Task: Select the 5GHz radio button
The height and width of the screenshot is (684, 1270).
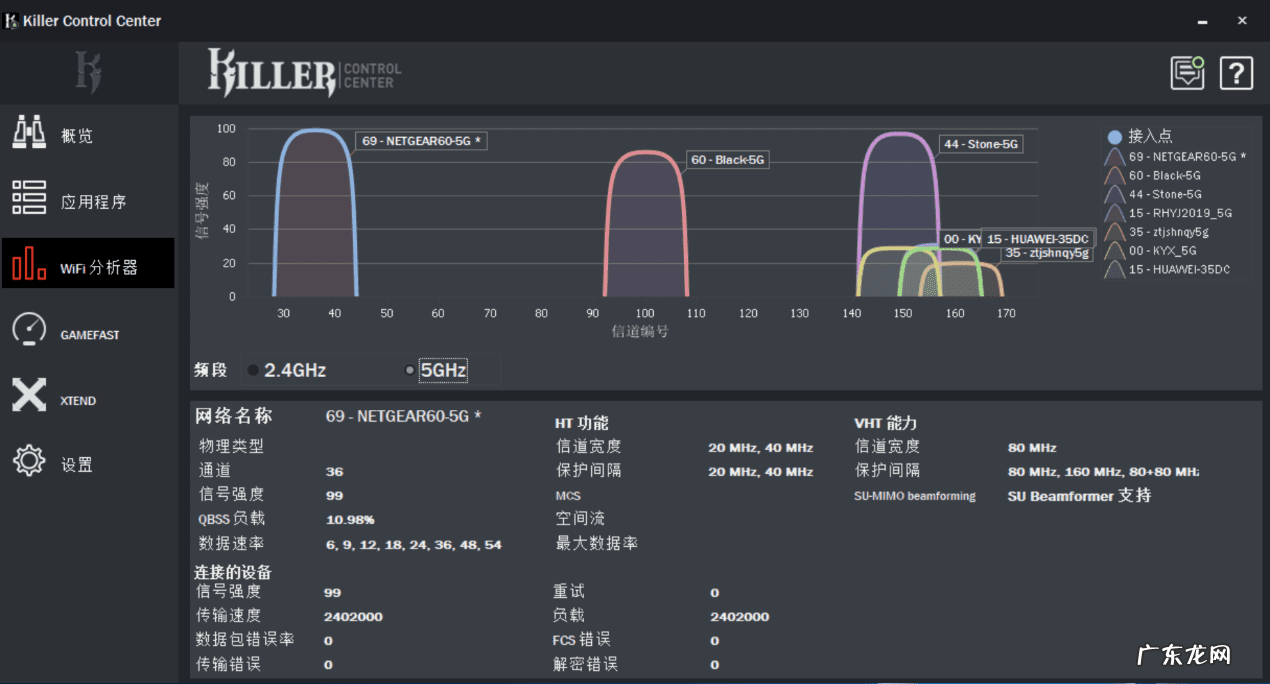Action: coord(410,369)
